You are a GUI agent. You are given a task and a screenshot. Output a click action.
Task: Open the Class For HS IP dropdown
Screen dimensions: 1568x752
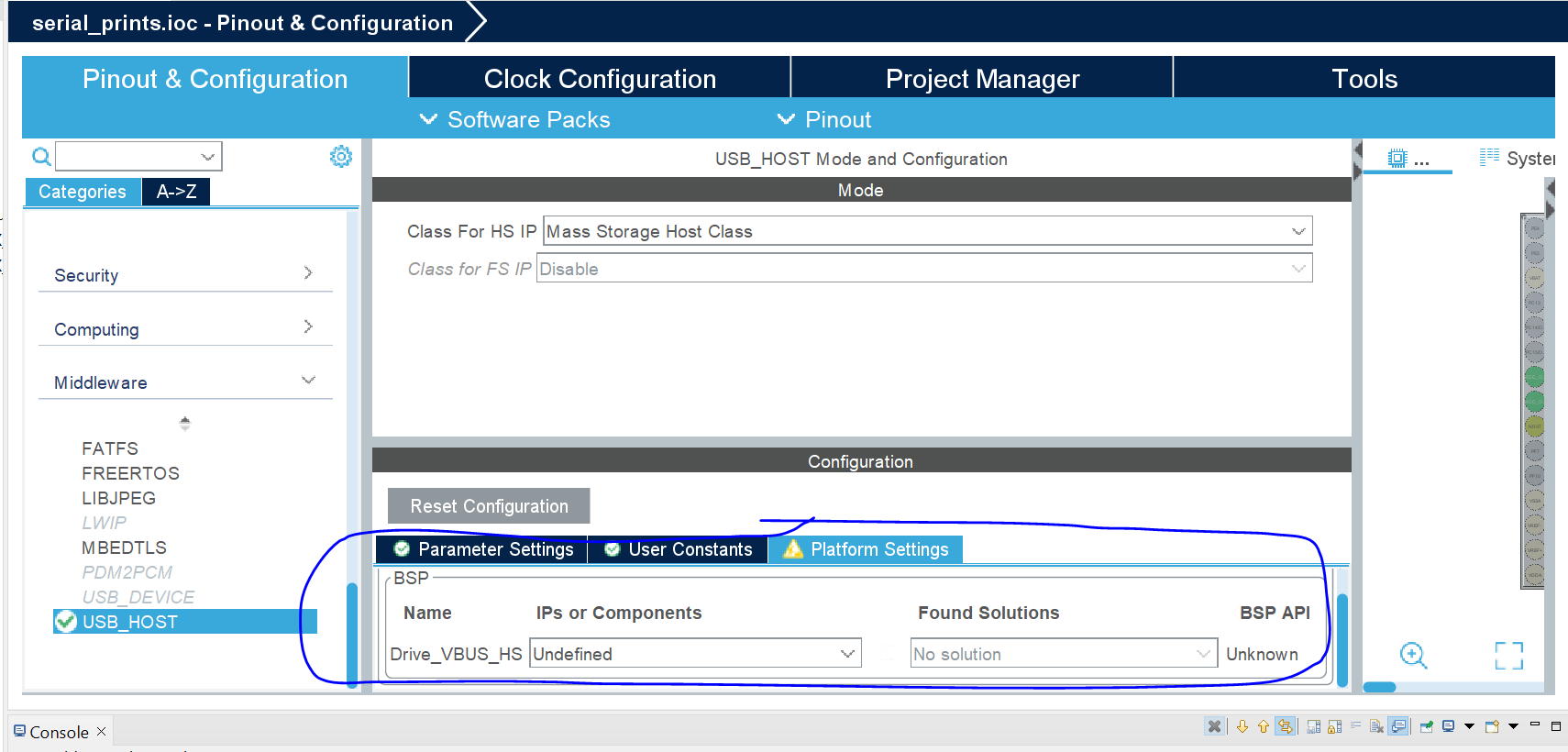click(927, 231)
